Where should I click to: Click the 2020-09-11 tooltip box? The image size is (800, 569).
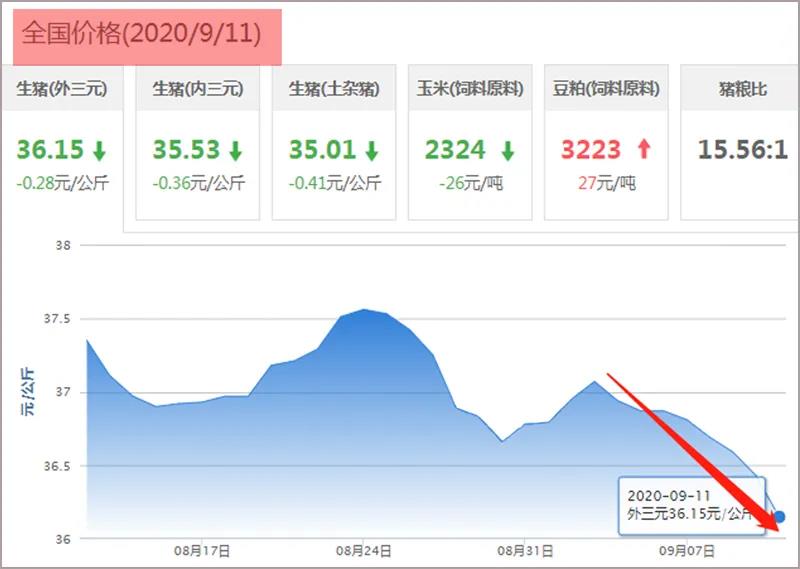point(692,506)
